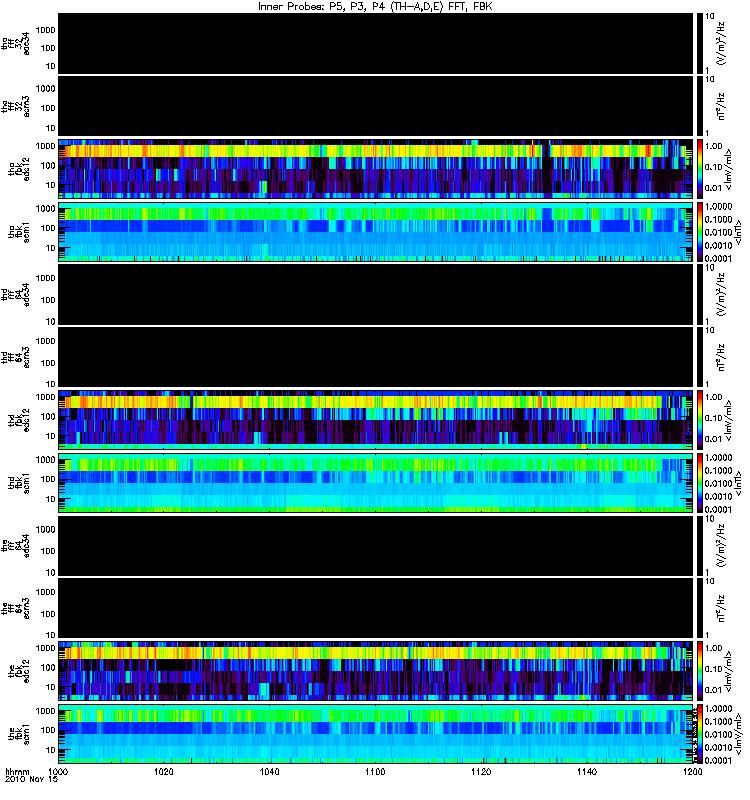Click the '0.0001' color bar value of tha fbk scm1
The width and height of the screenshot is (750, 800).
(718, 258)
